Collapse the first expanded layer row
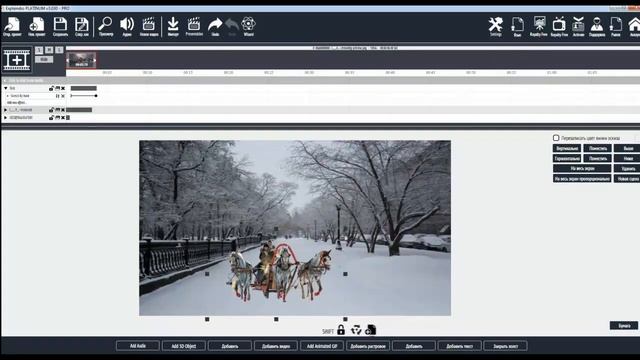 point(6,88)
